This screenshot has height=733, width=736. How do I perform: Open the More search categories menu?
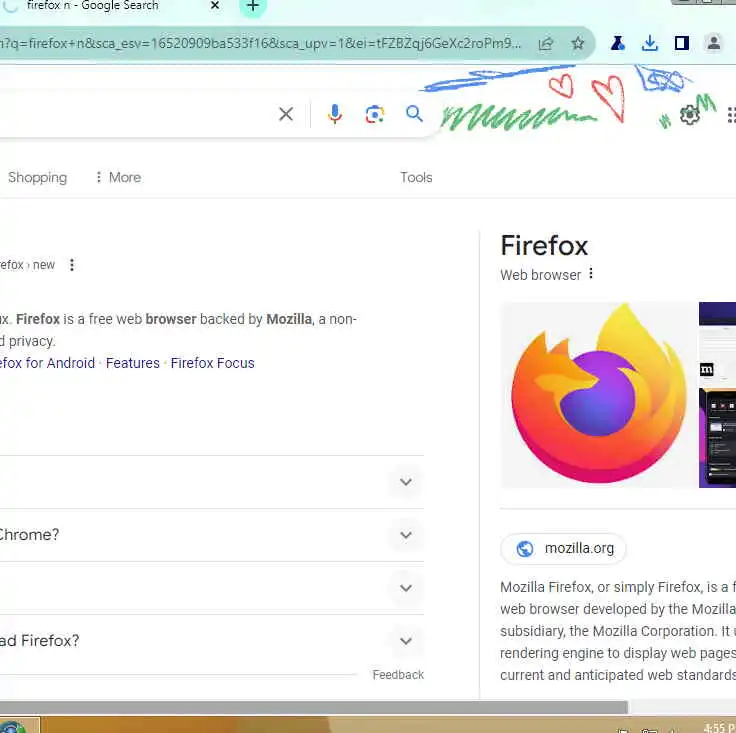118,177
